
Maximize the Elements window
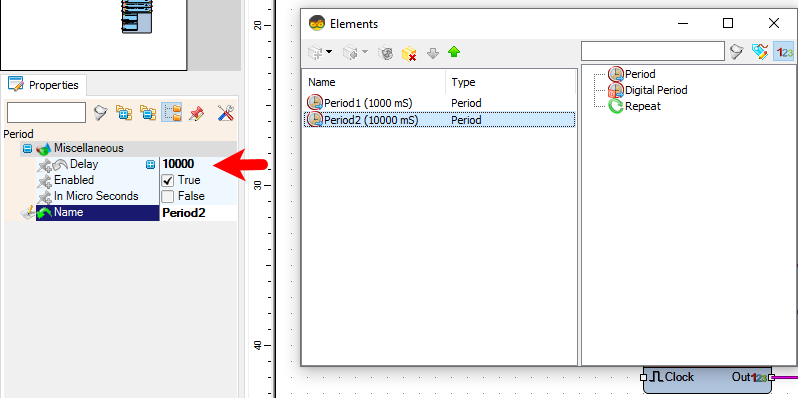[x=728, y=23]
